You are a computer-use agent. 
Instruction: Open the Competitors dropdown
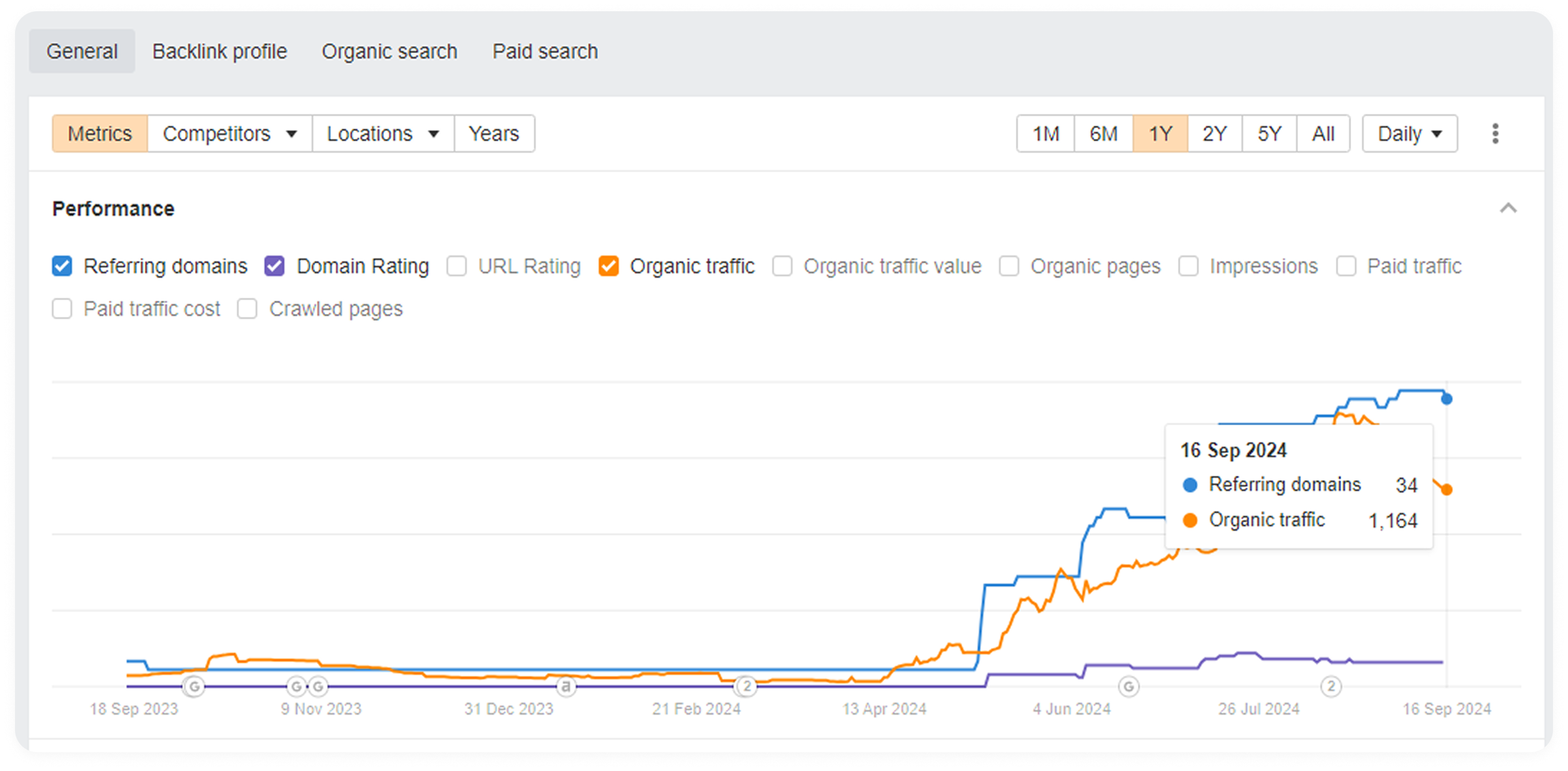(x=229, y=134)
